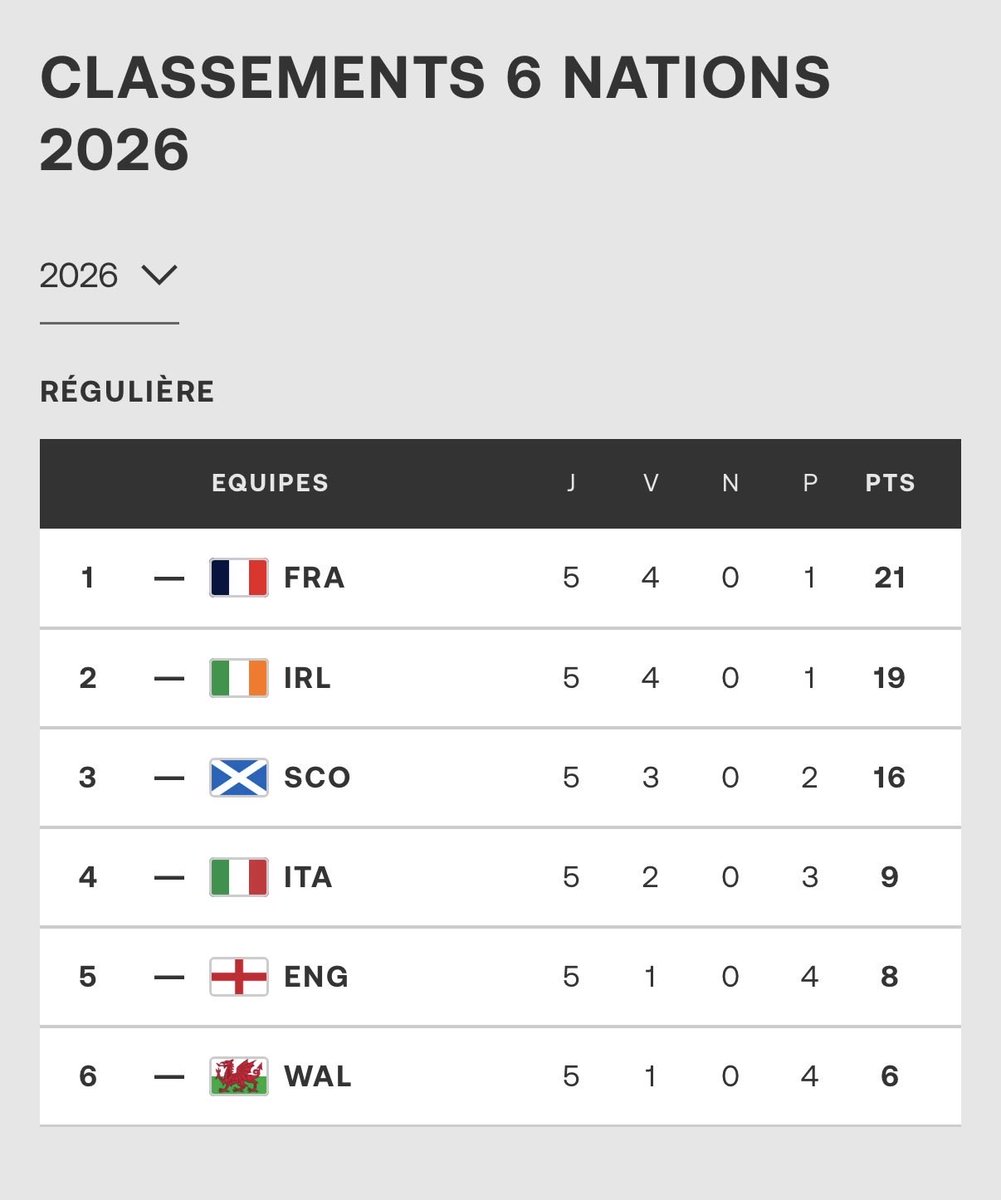The image size is (1001, 1200).
Task: Click the position dash beside ITA
Action: point(170,877)
